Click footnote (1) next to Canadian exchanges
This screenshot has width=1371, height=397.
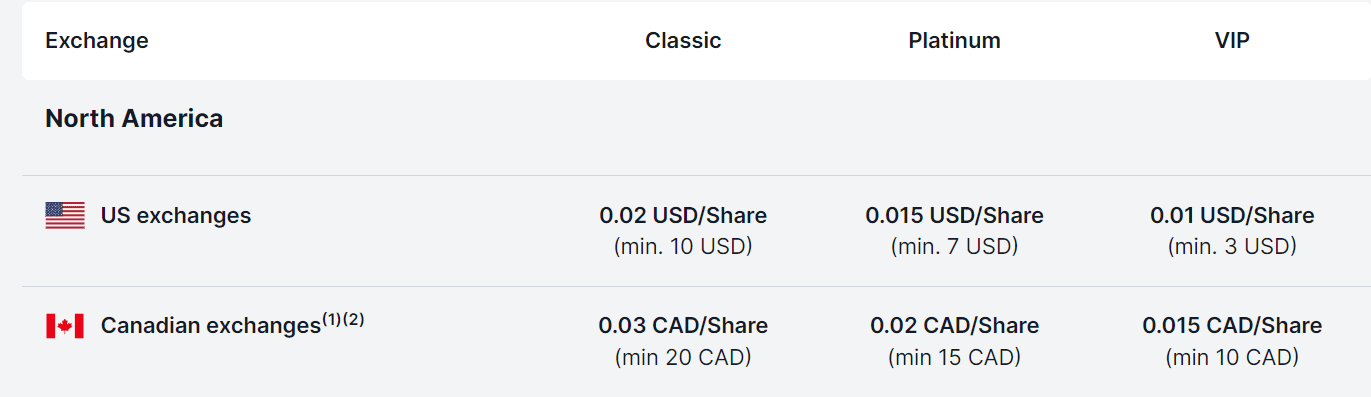(331, 320)
